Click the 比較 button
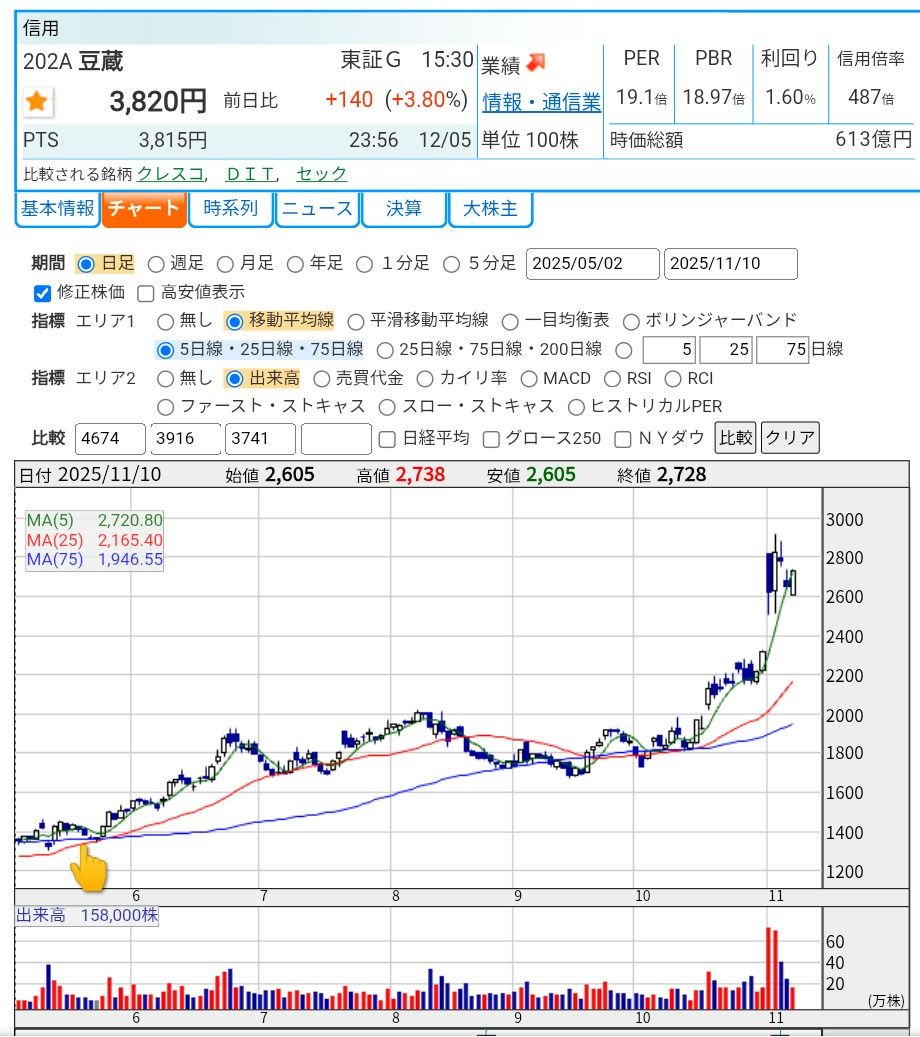 (x=734, y=437)
